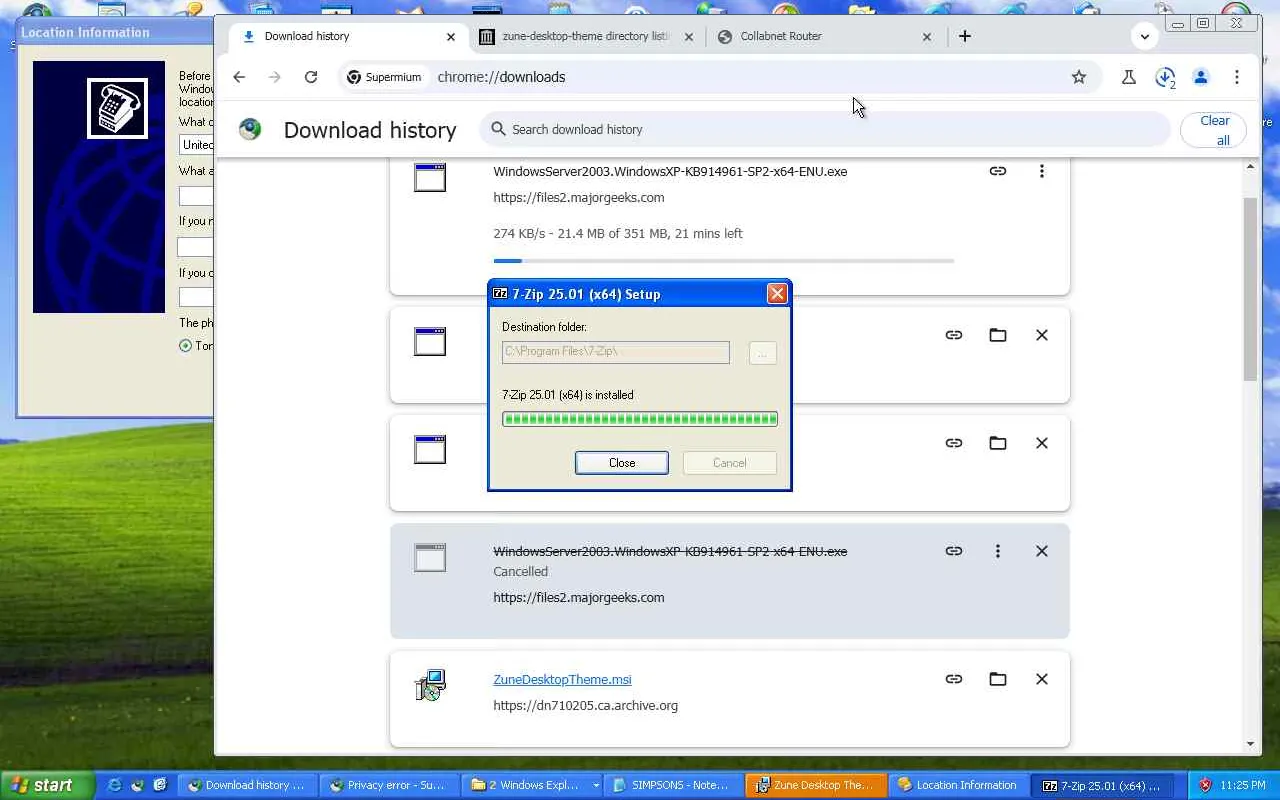Click the green 7-Zip installation progress bar

[x=640, y=419]
